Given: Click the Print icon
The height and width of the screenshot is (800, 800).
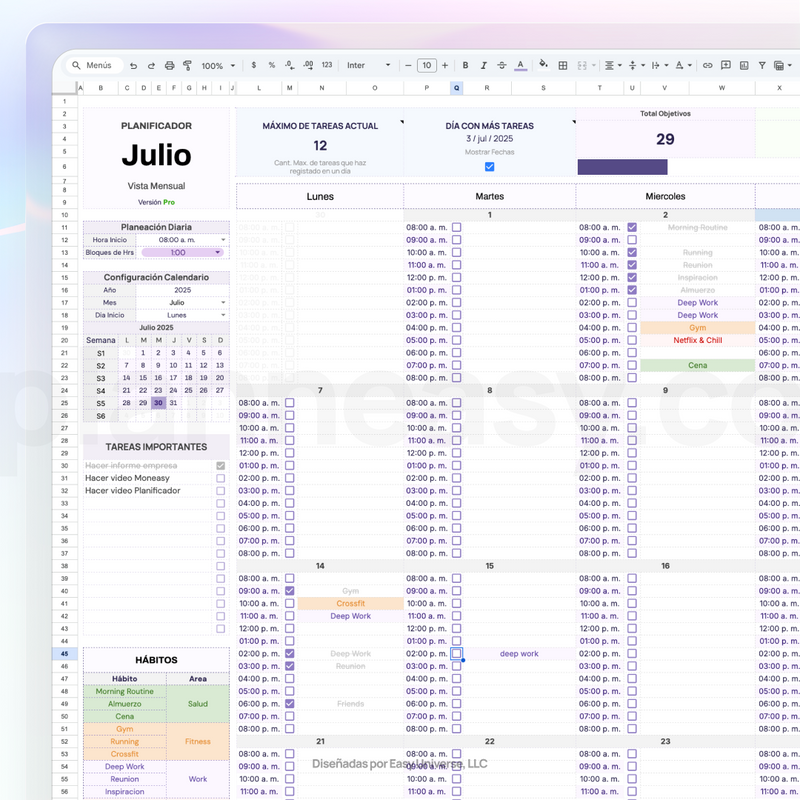Looking at the screenshot, I should 169,66.
